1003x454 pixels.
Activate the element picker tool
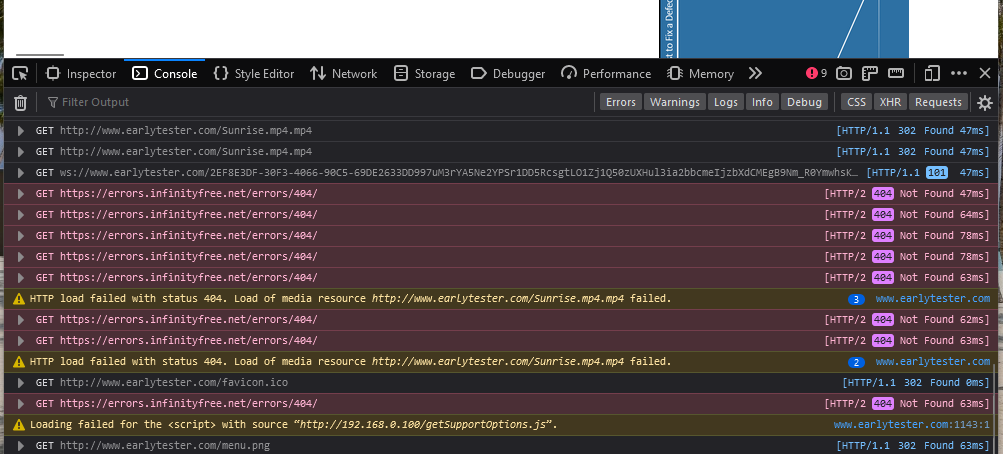(x=20, y=73)
